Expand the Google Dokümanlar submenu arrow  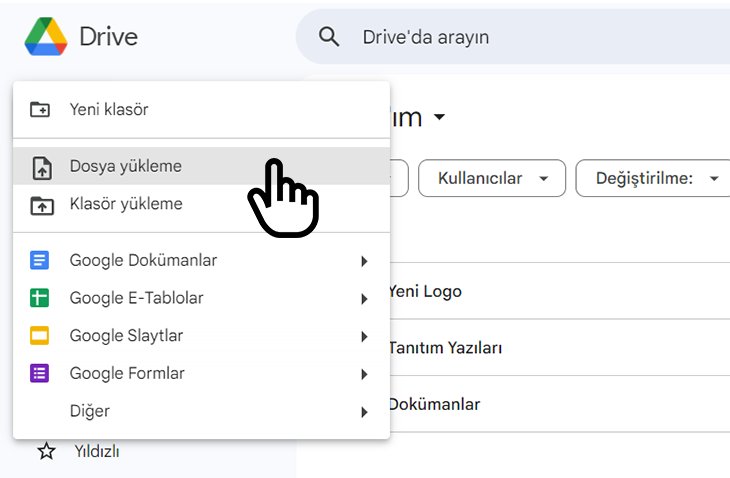364,261
